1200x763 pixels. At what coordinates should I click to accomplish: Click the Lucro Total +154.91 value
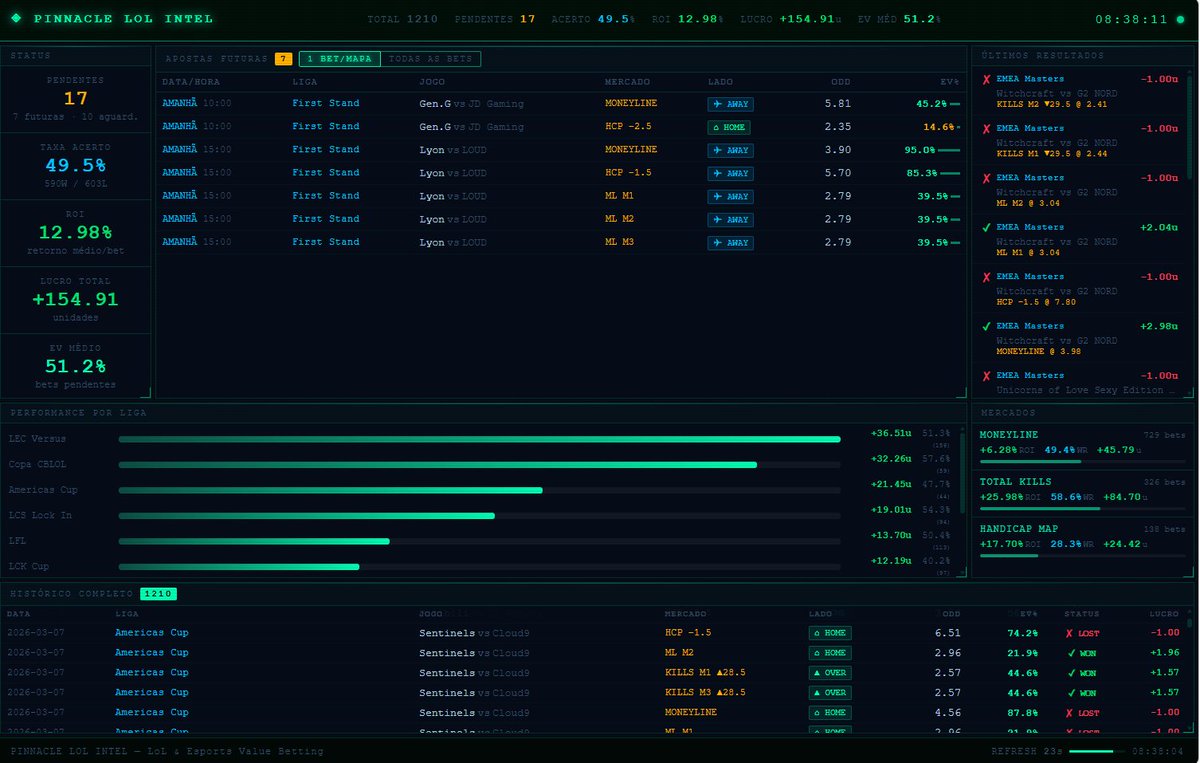(x=75, y=299)
